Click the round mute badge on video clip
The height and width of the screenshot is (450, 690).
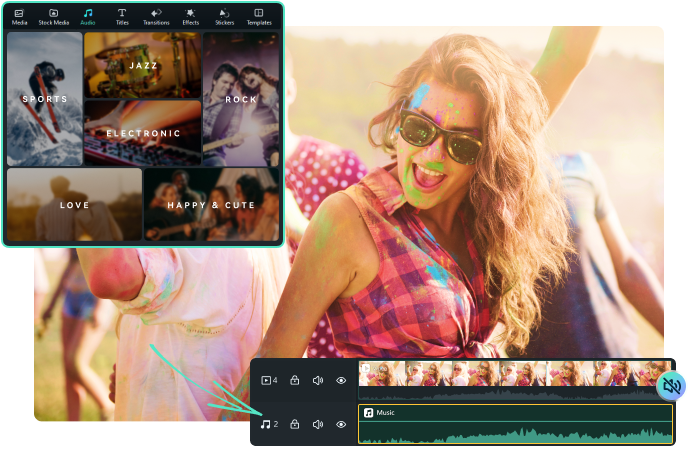(671, 386)
